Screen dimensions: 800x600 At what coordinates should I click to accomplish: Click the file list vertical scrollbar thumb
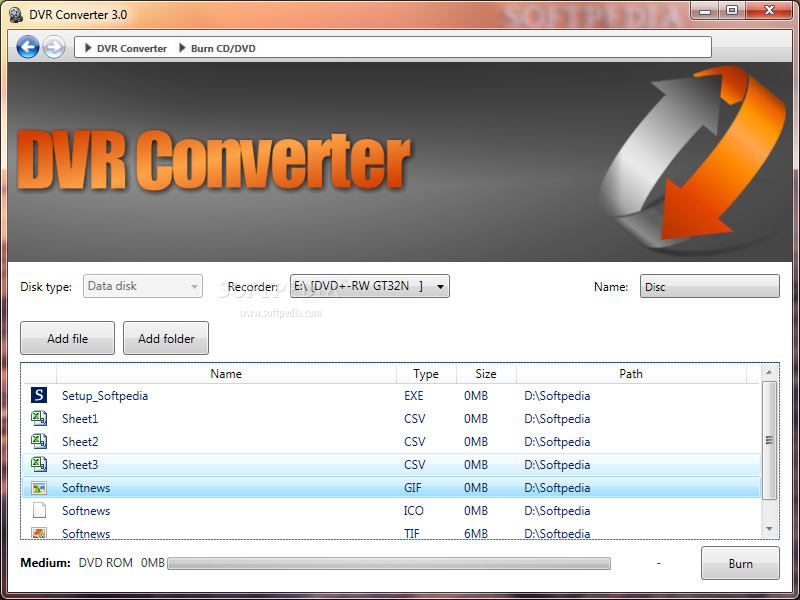tap(769, 440)
